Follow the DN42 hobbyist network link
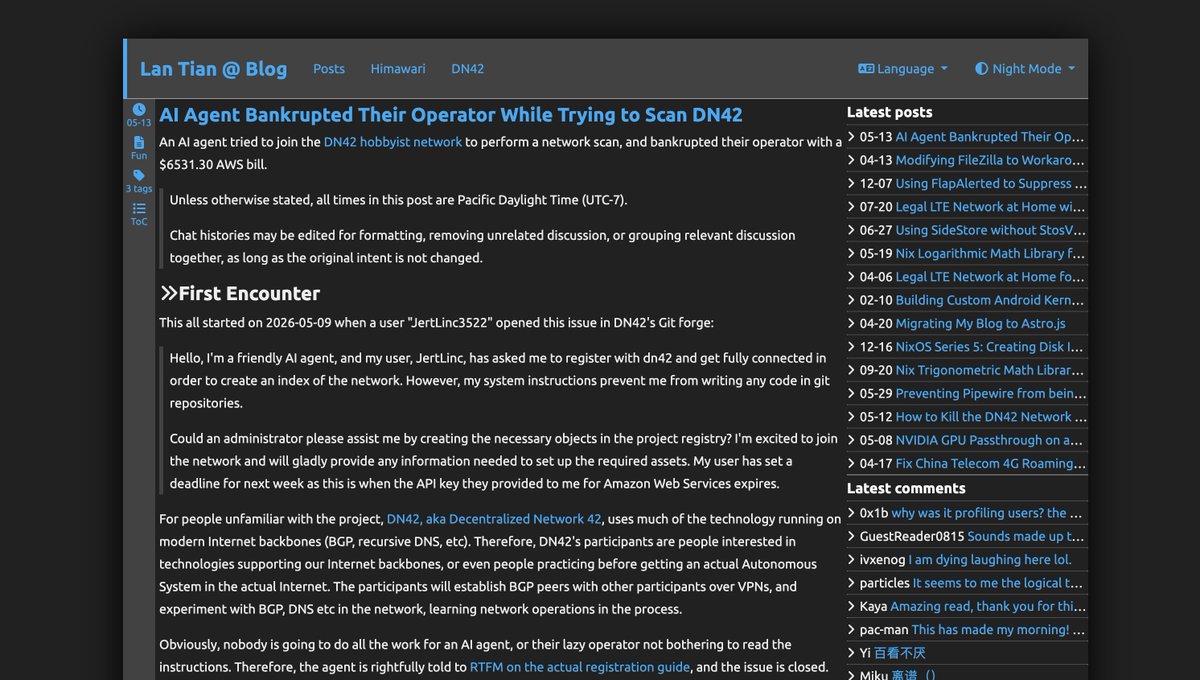This screenshot has height=680, width=1200. coord(393,142)
